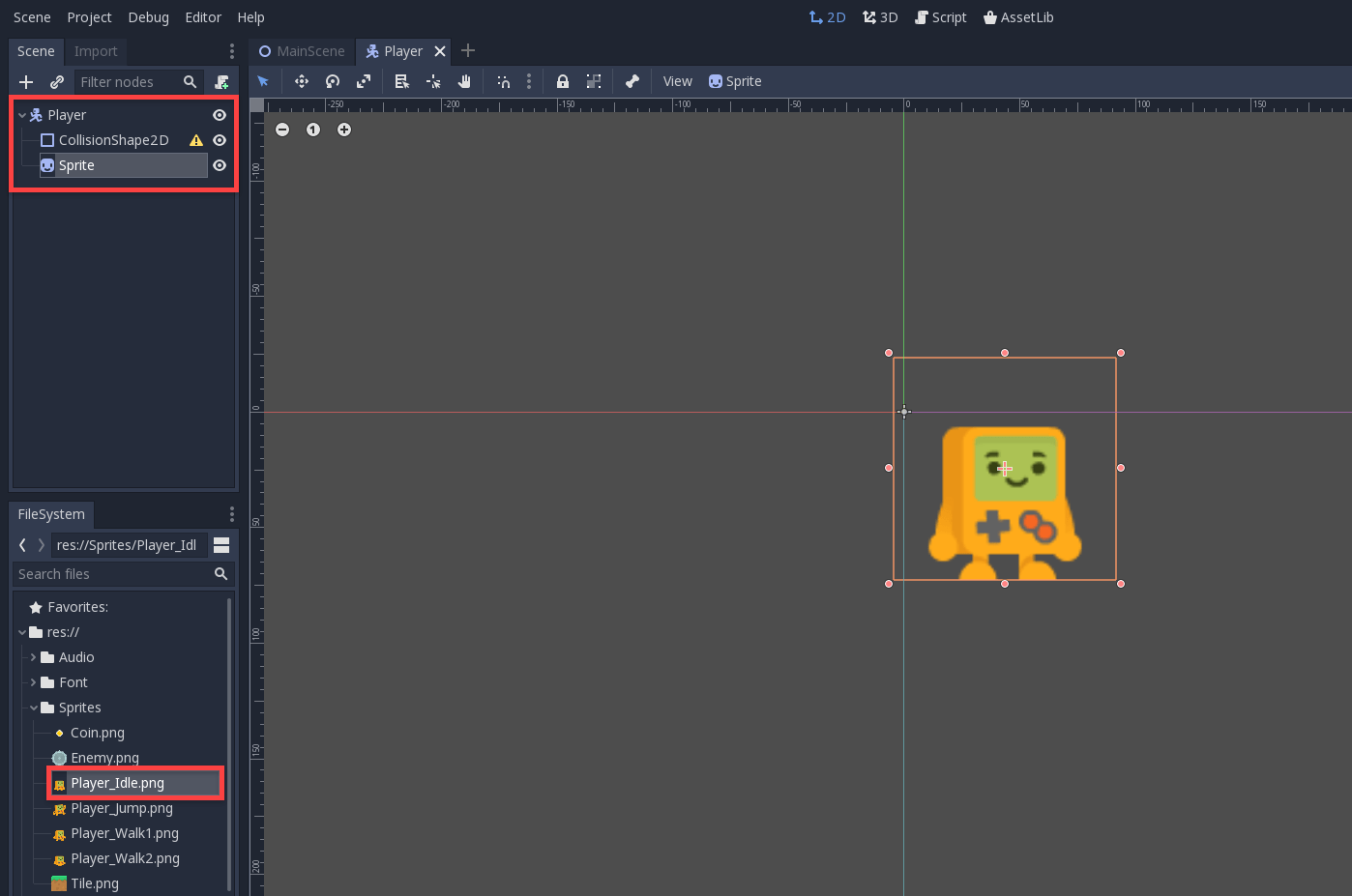The image size is (1352, 896).
Task: Switch to the Import dock tab
Action: pos(96,51)
